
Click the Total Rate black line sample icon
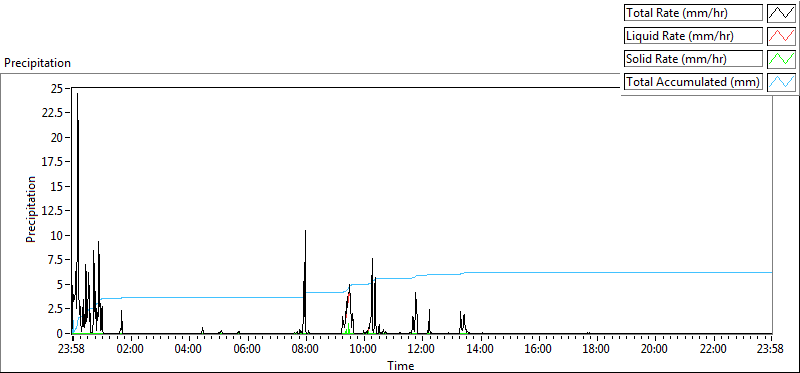(782, 13)
